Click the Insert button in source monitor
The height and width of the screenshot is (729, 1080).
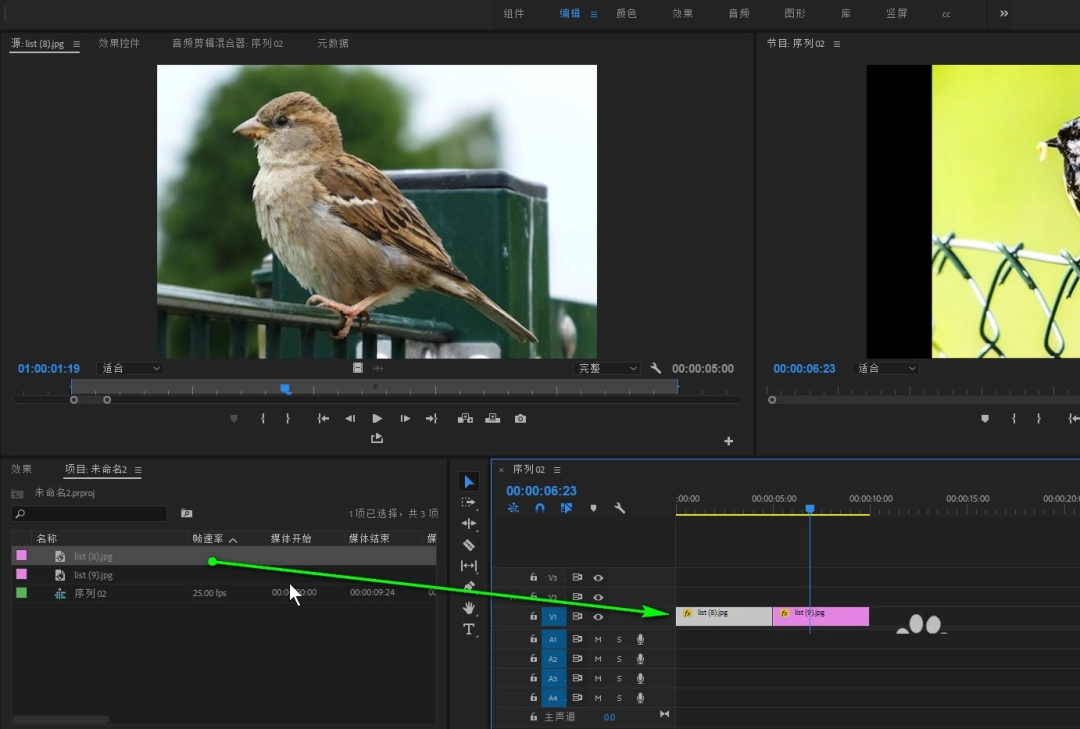click(465, 418)
